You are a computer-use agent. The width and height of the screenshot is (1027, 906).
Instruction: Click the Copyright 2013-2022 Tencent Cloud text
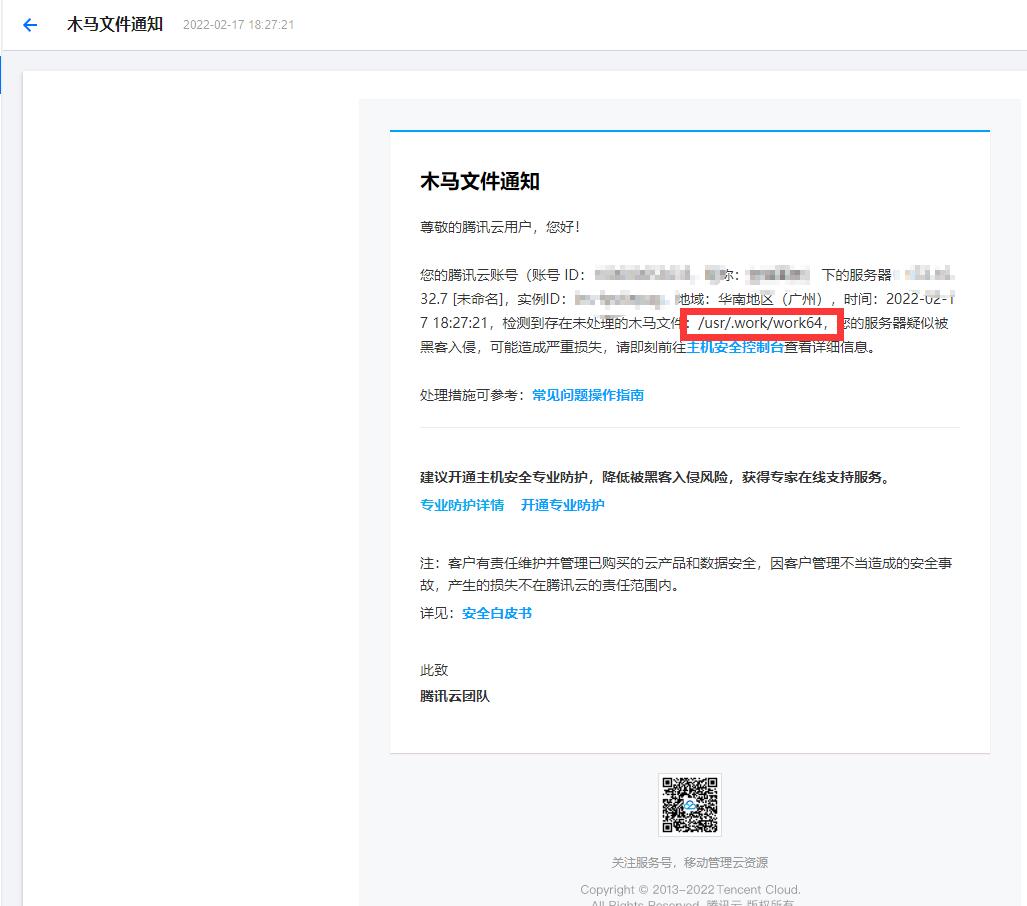pos(690,890)
